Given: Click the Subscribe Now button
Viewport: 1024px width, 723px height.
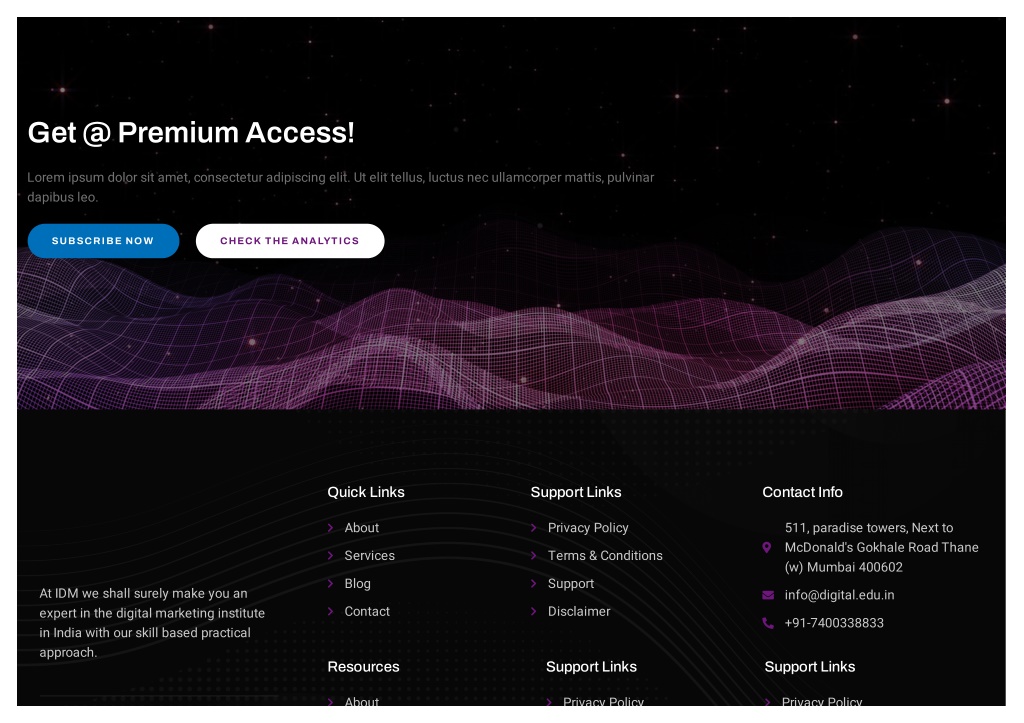Looking at the screenshot, I should tap(103, 241).
